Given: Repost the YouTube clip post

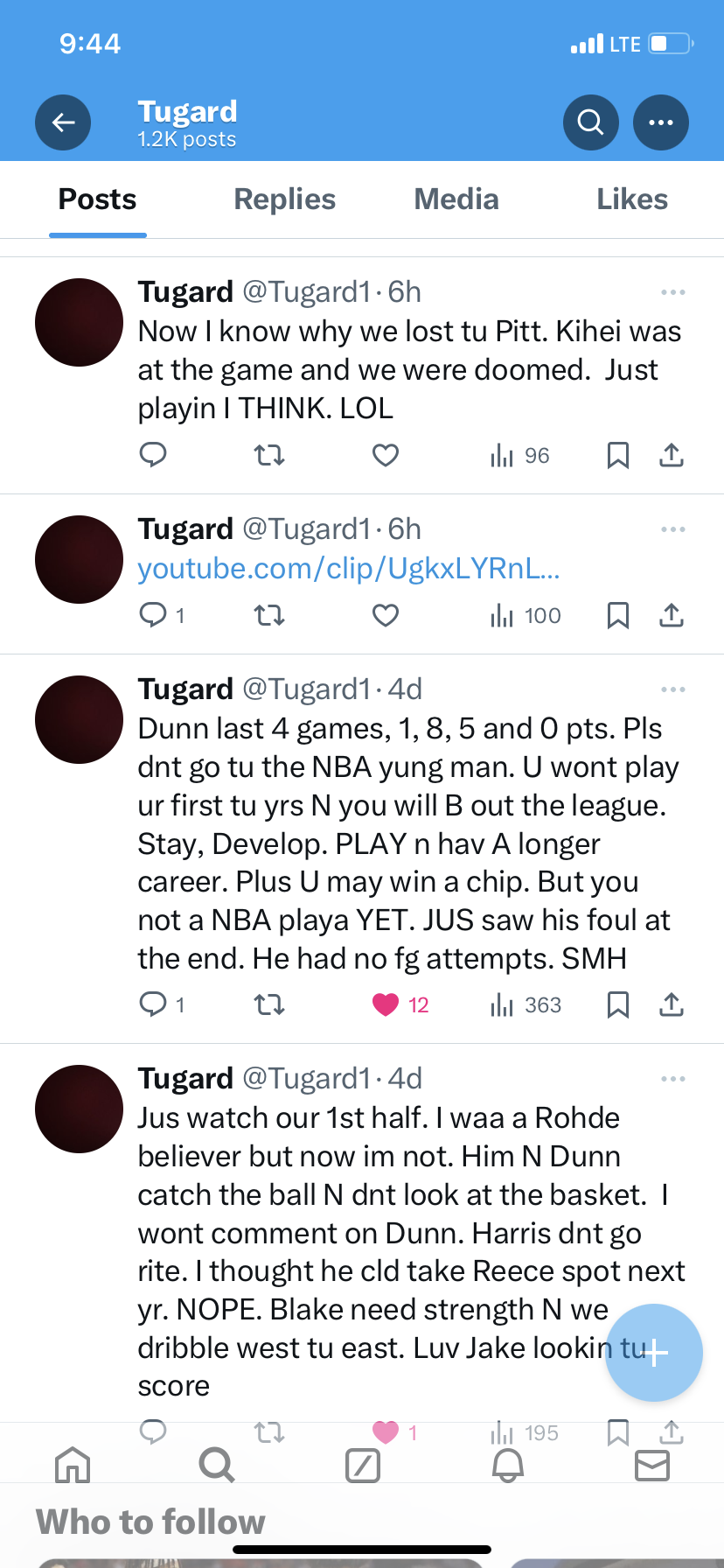Looking at the screenshot, I should [269, 616].
